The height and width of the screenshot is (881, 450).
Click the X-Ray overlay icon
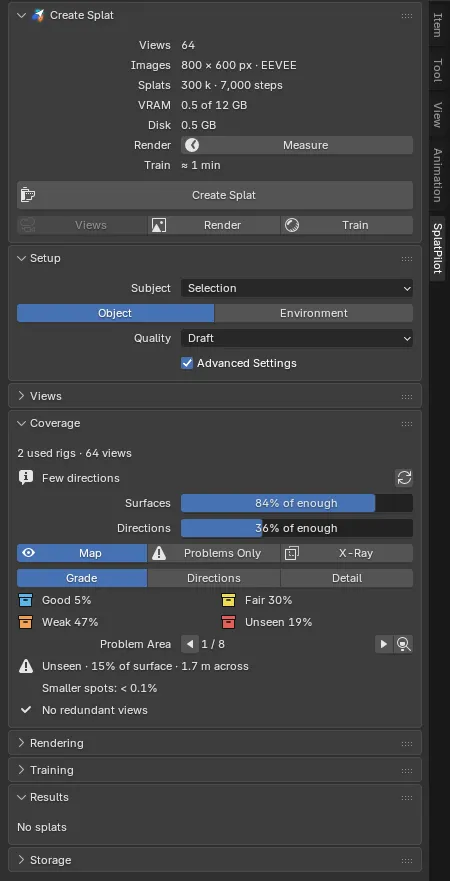pyautogui.click(x=292, y=553)
